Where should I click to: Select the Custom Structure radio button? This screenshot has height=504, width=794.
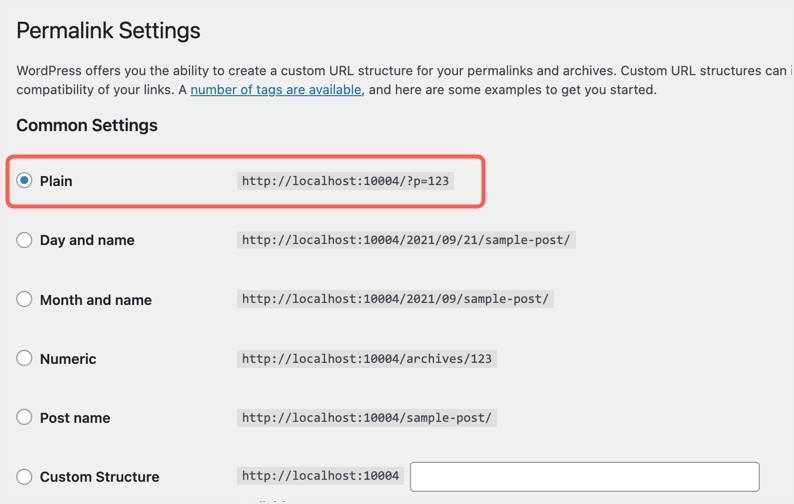tap(24, 476)
